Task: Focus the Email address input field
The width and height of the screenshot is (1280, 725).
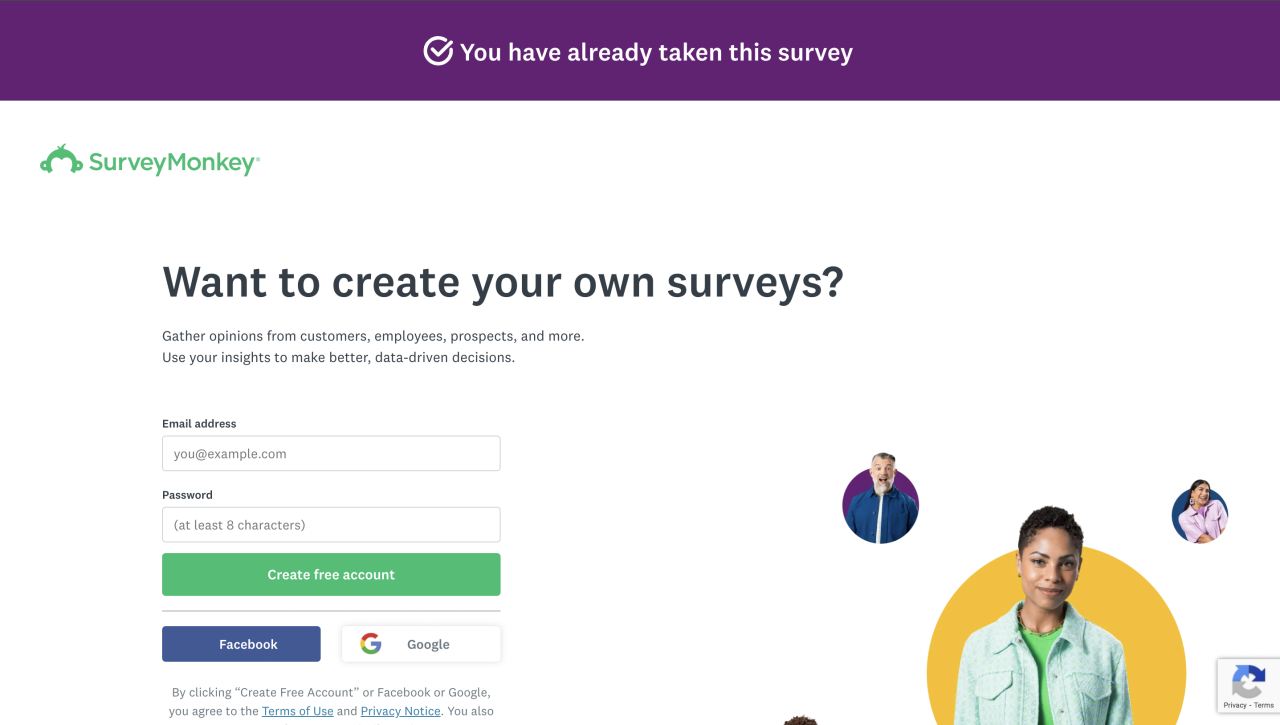Action: coord(331,453)
